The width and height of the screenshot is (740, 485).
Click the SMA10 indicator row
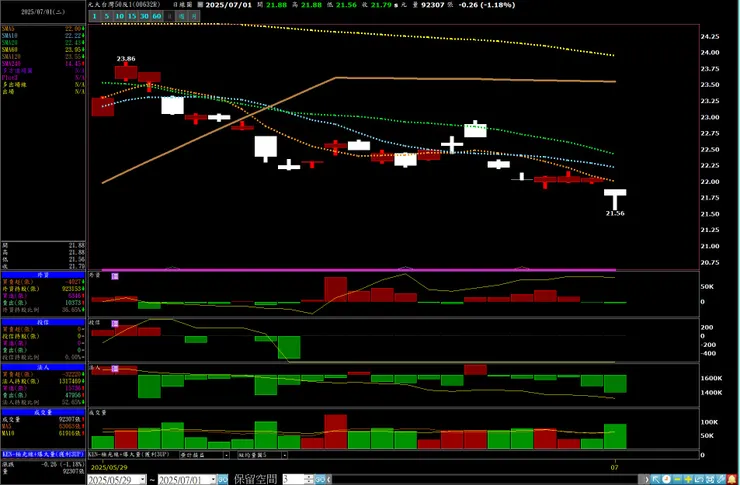pos(43,36)
